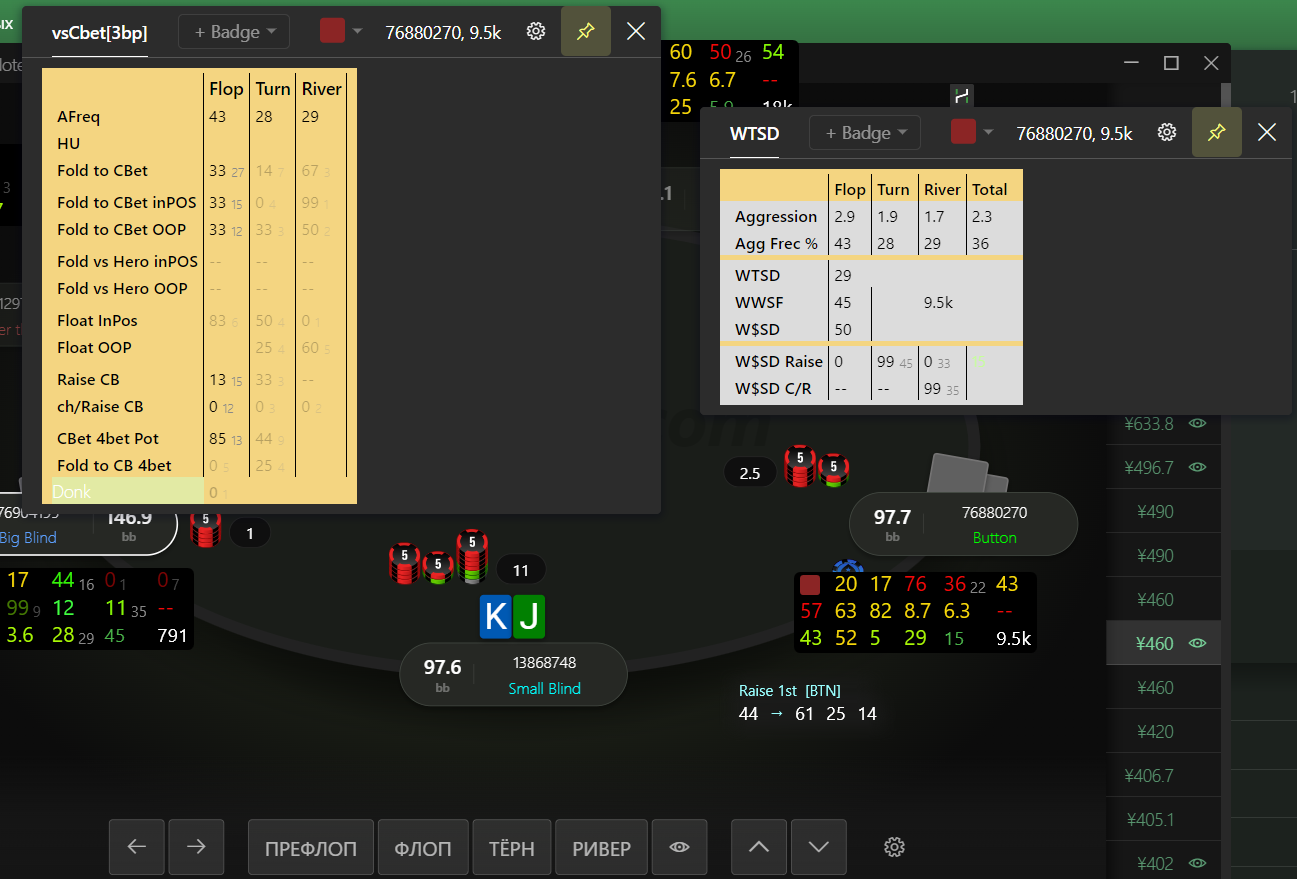Unpin the WTSD popup
This screenshot has width=1297, height=879.
[x=1217, y=132]
